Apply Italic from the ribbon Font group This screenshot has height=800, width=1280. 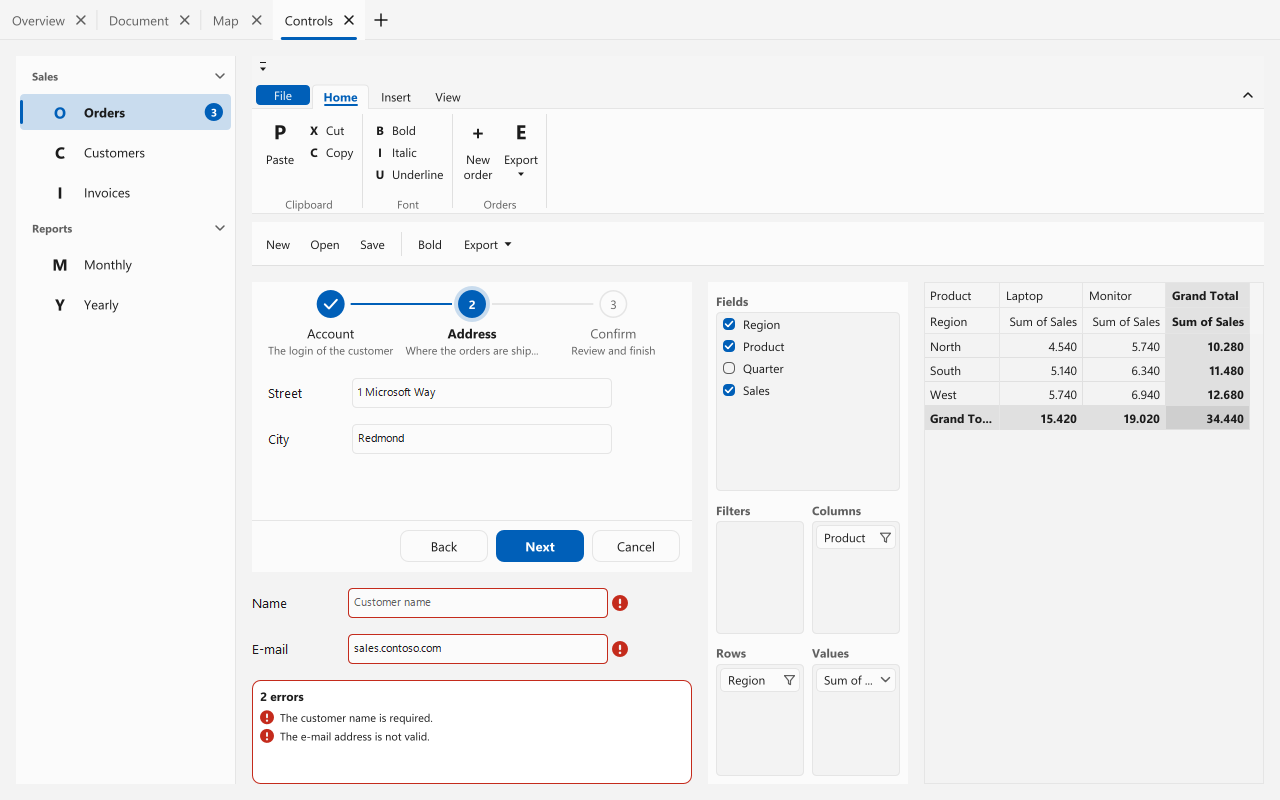pyautogui.click(x=396, y=153)
